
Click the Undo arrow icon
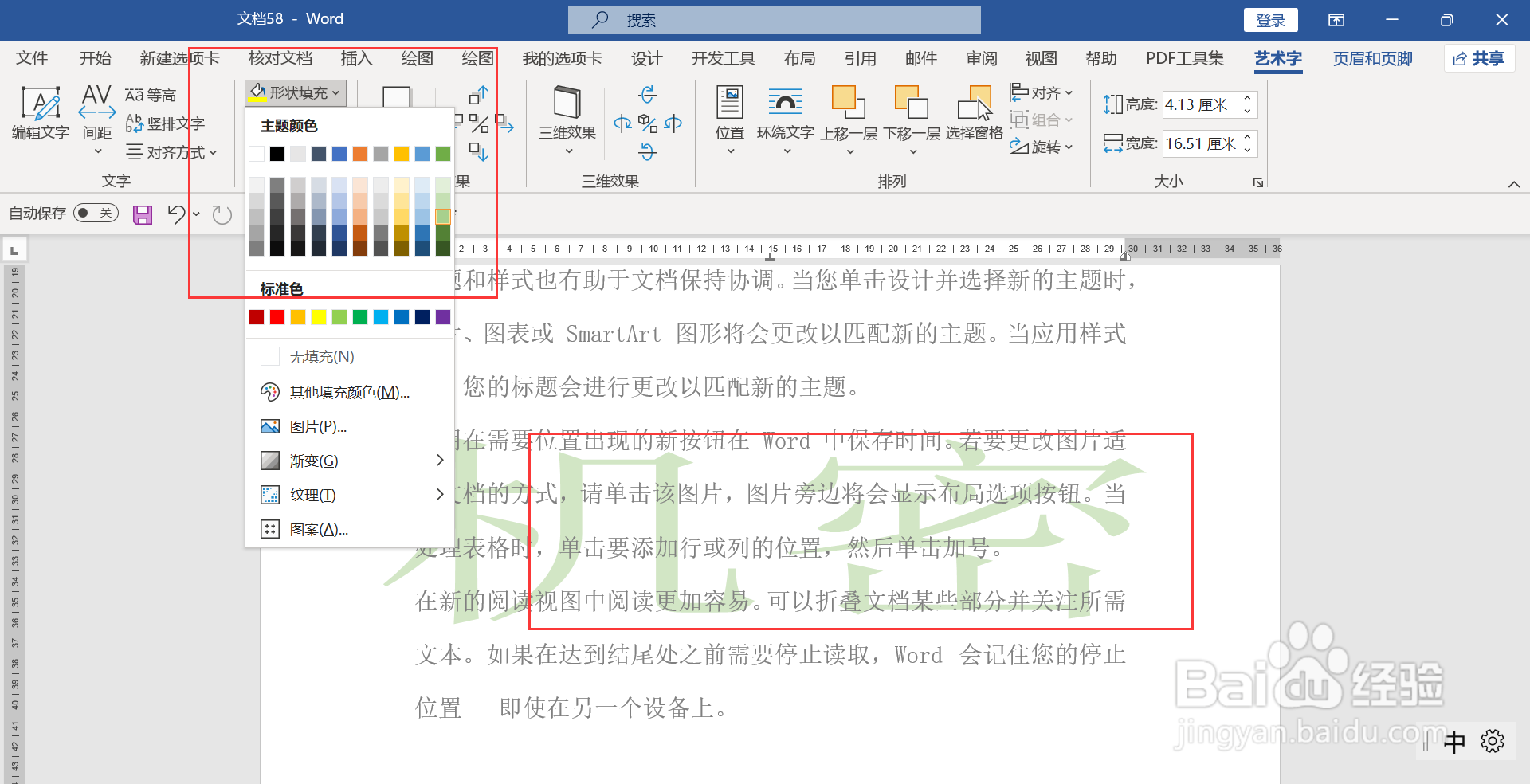coord(176,214)
